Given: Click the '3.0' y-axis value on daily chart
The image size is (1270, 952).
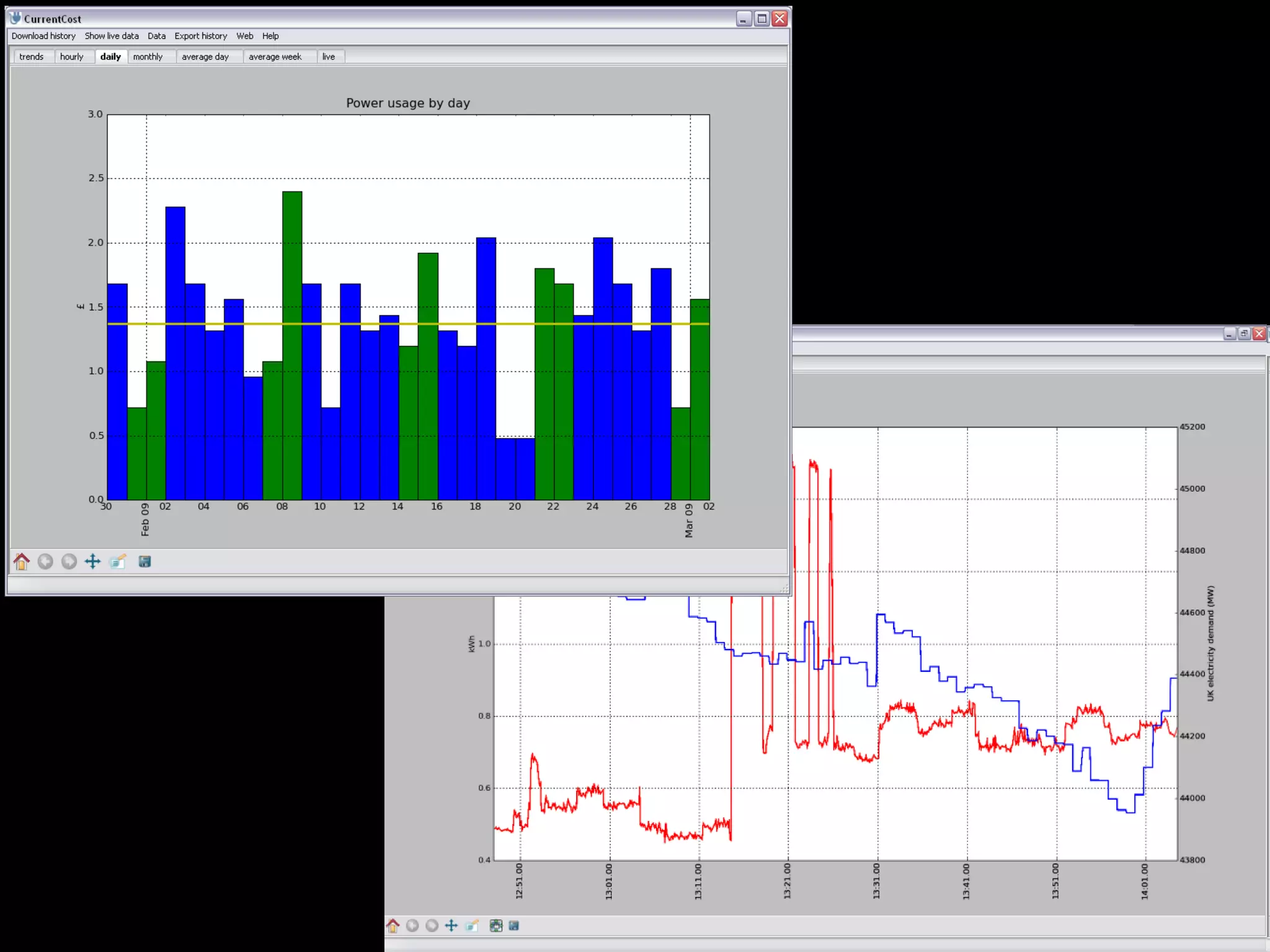Looking at the screenshot, I should tap(95, 114).
